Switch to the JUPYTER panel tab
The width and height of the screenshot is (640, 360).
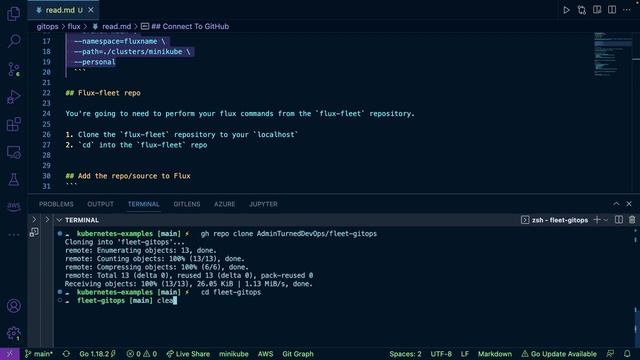tap(263, 204)
